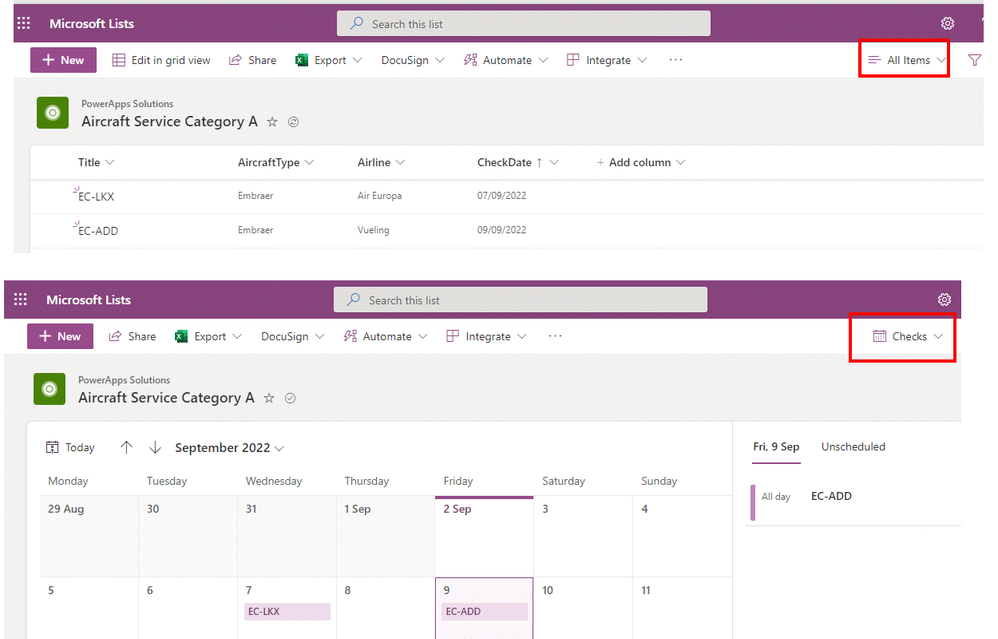Image resolution: width=998 pixels, height=639 pixels.
Task: Click Add column header
Action: pos(640,162)
